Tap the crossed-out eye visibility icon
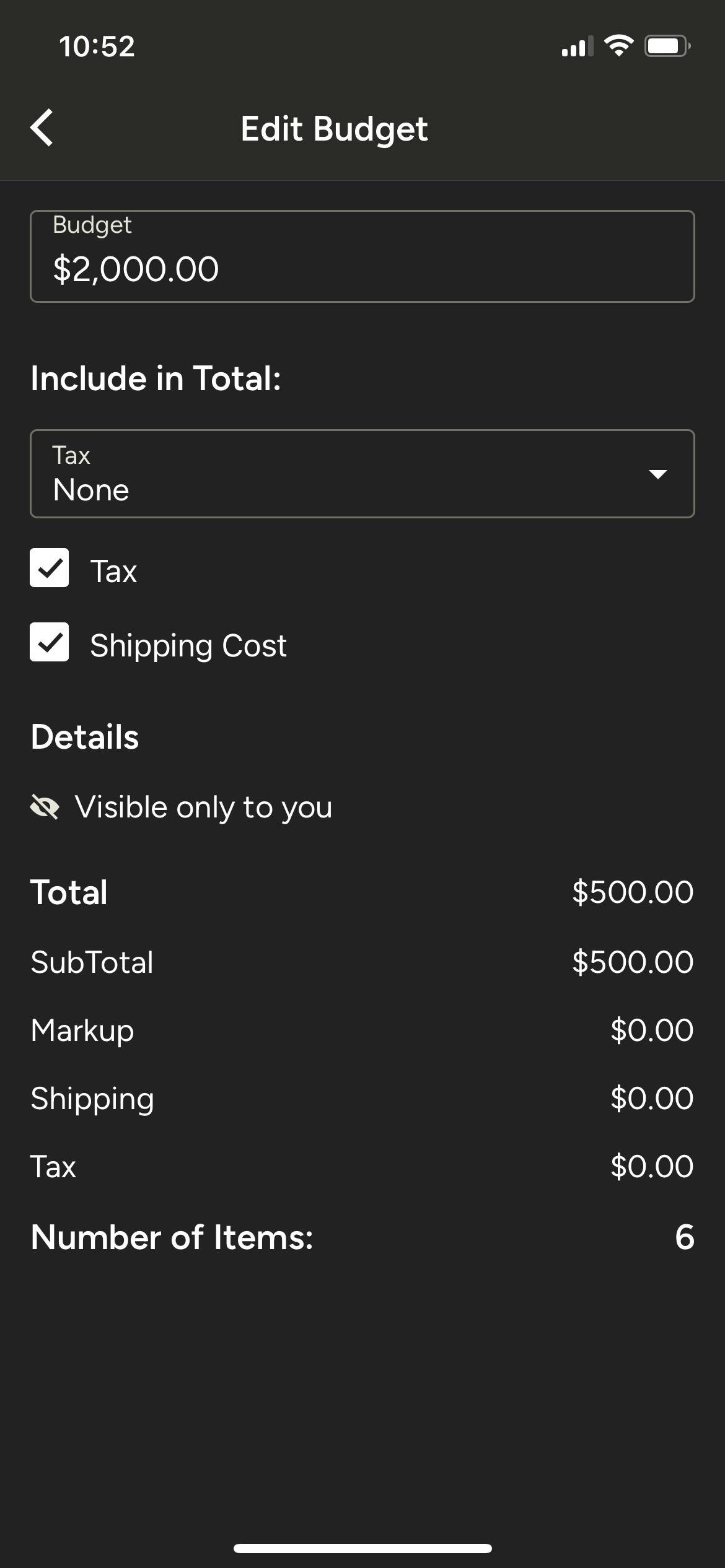 [45, 808]
